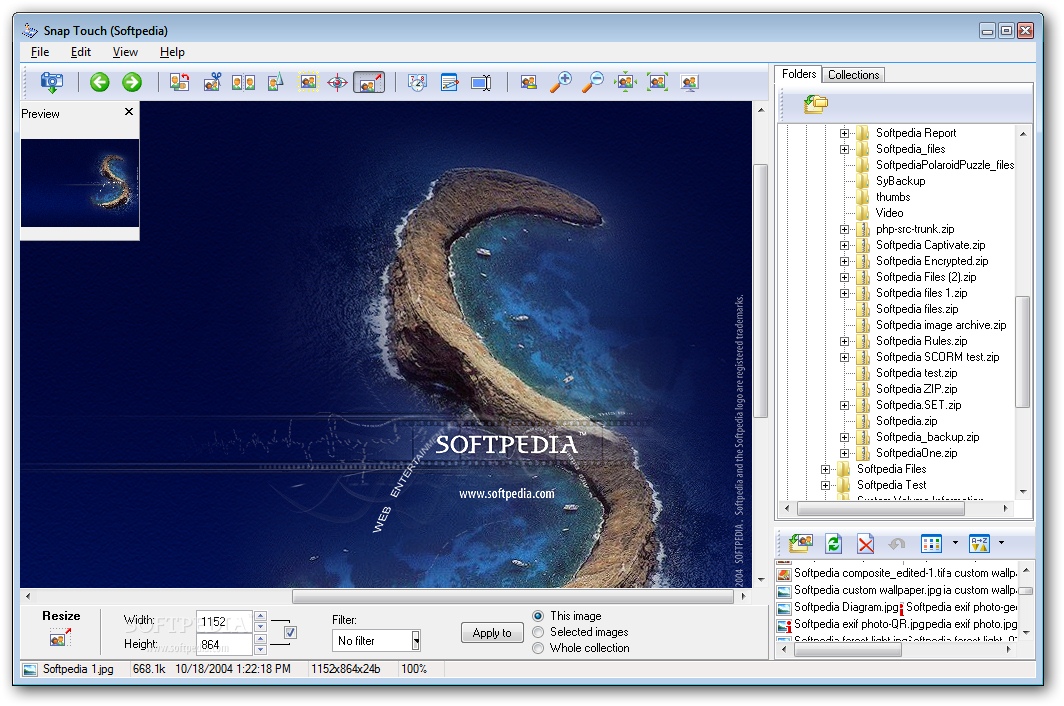Select the This image radio button
The height and width of the screenshot is (706, 1064).
coord(538,616)
